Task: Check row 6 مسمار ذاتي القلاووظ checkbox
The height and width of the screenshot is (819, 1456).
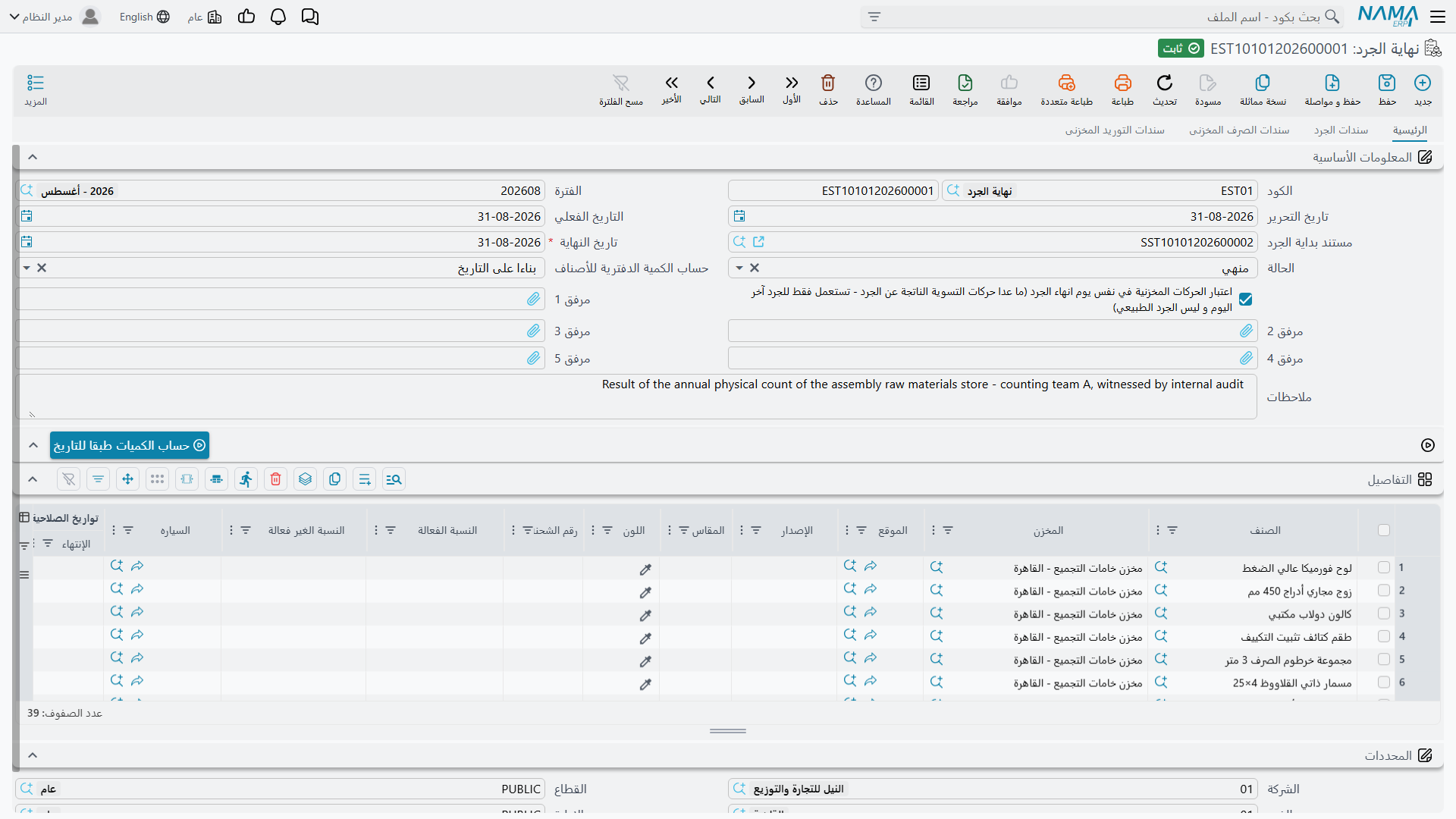Action: tap(1384, 682)
